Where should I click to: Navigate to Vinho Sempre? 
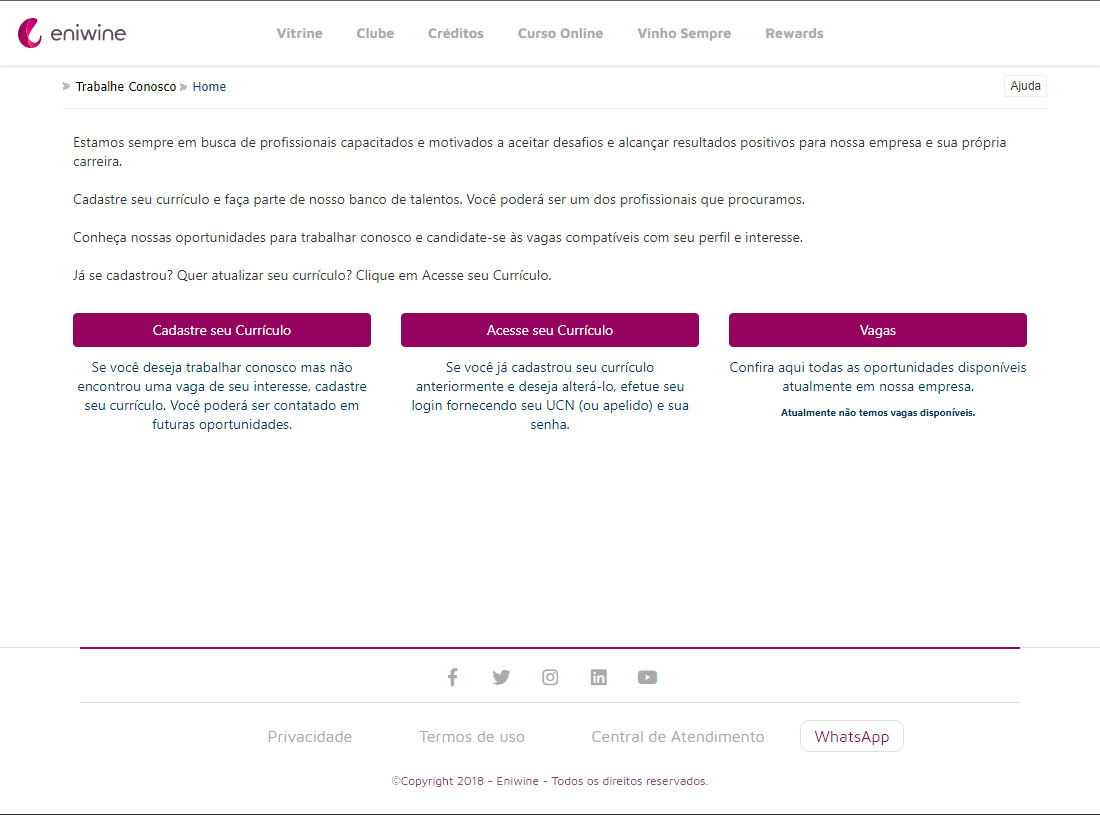(684, 33)
